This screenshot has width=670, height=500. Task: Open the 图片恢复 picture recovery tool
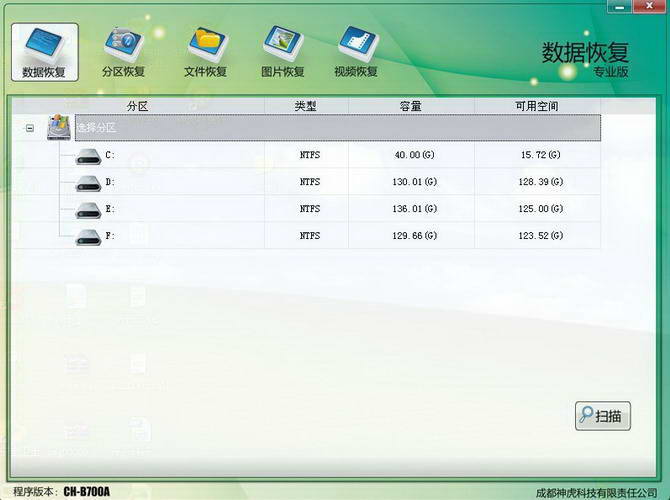click(x=282, y=52)
